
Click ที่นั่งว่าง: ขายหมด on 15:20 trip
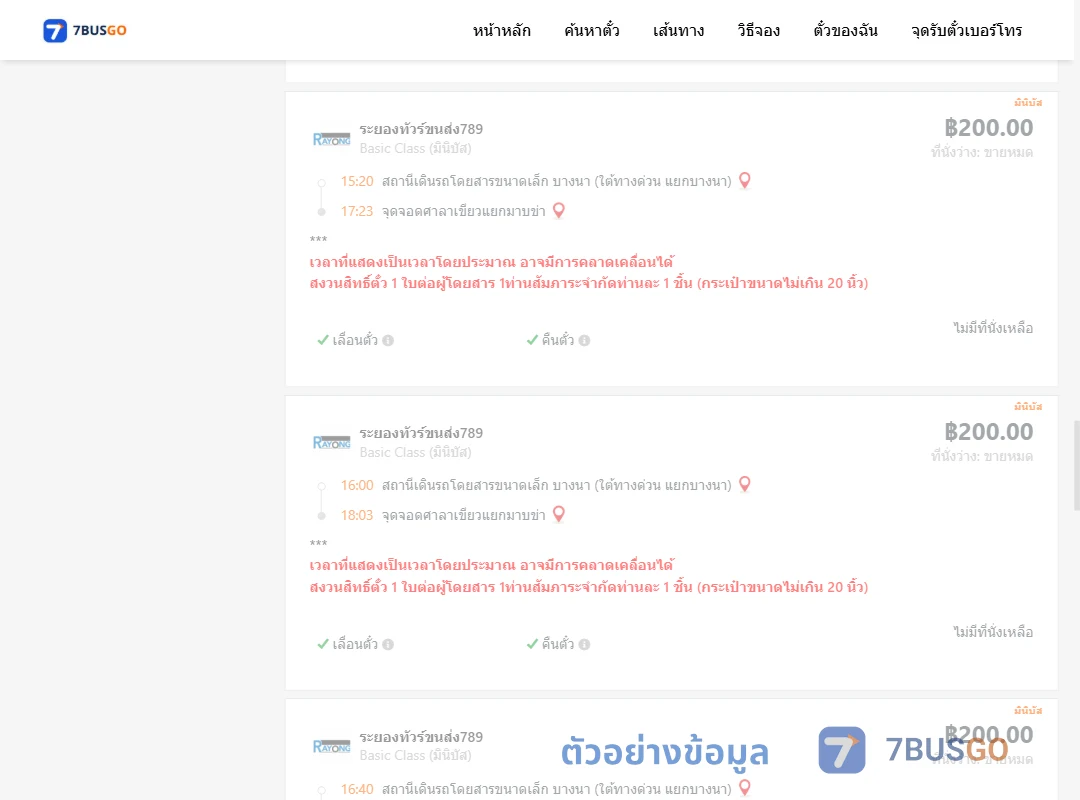pos(982,152)
